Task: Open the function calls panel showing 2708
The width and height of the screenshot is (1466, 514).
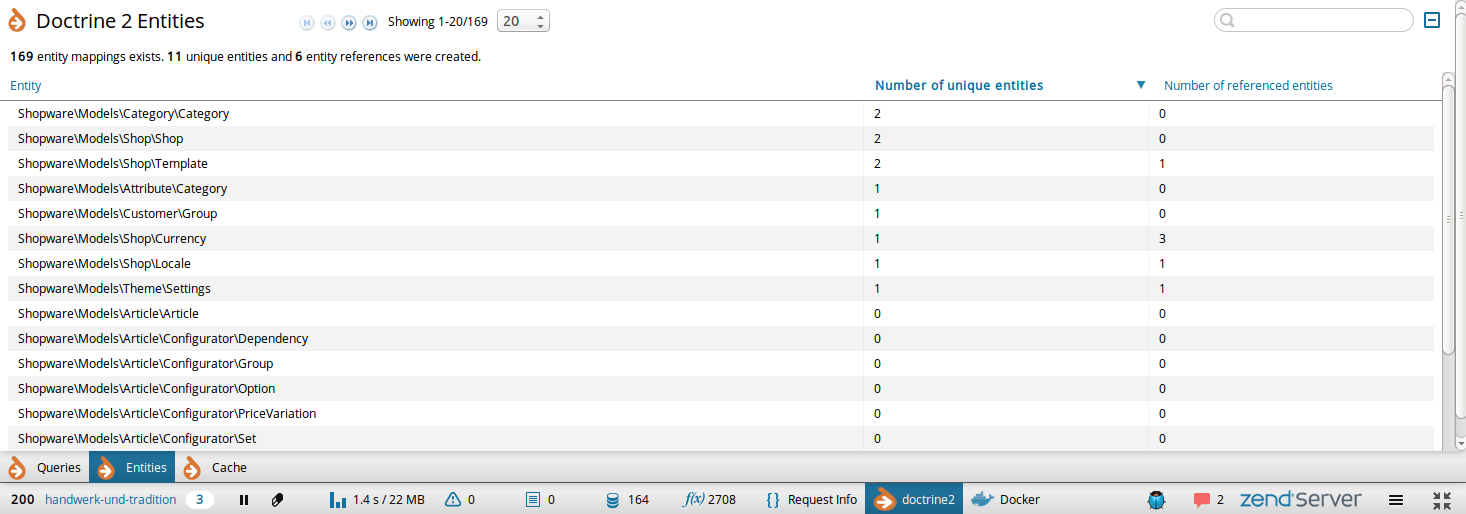Action: 710,499
